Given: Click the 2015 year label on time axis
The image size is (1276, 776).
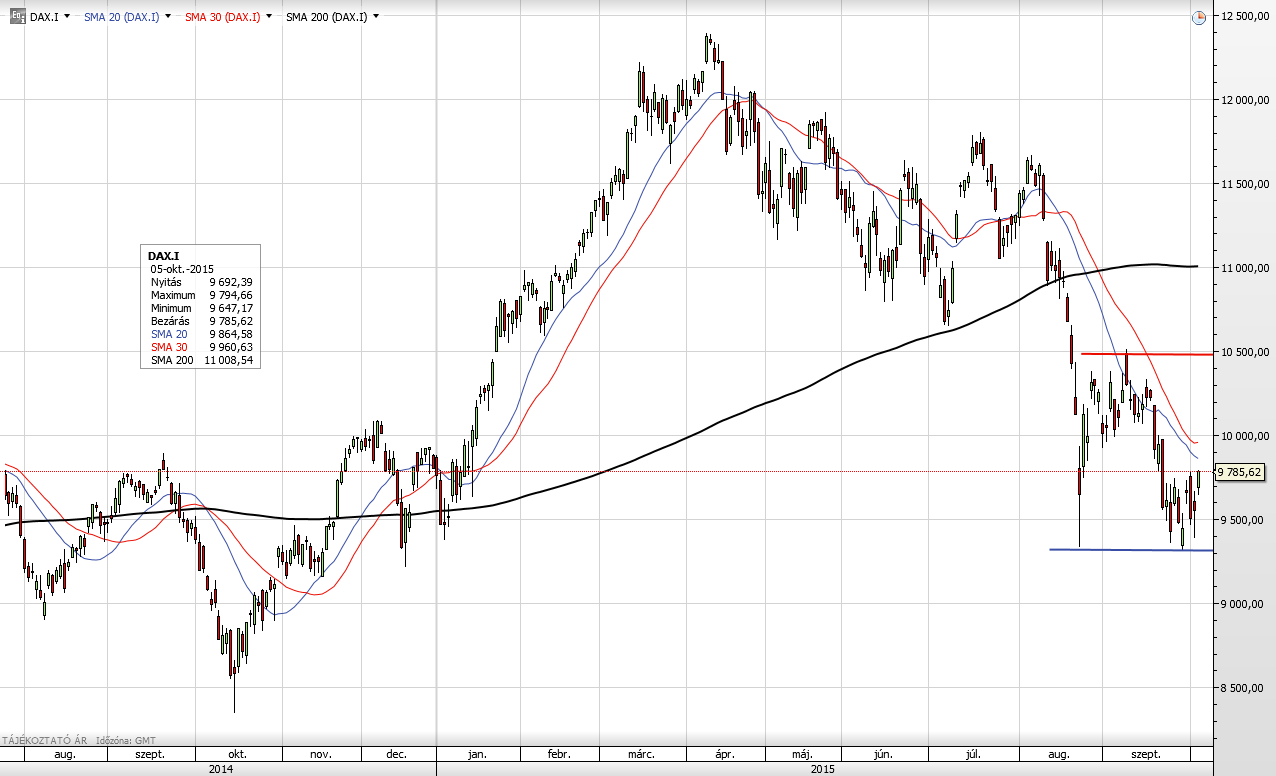Looking at the screenshot, I should (x=823, y=769).
